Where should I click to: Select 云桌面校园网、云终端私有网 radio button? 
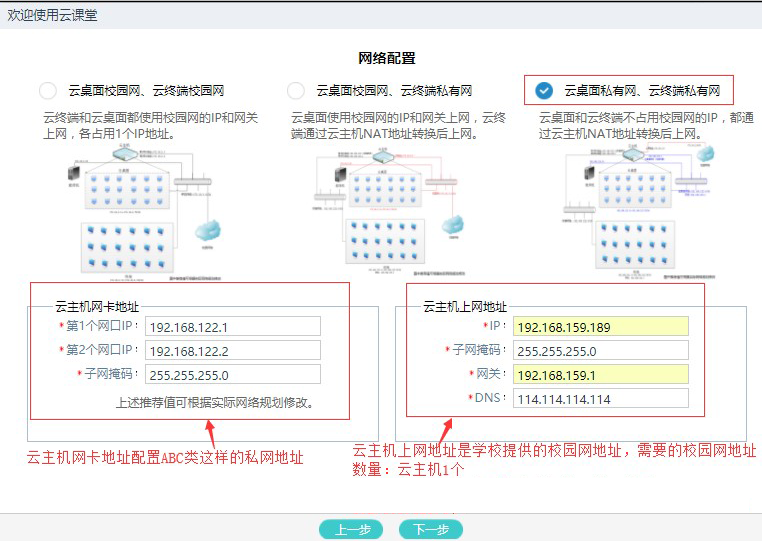(296, 90)
